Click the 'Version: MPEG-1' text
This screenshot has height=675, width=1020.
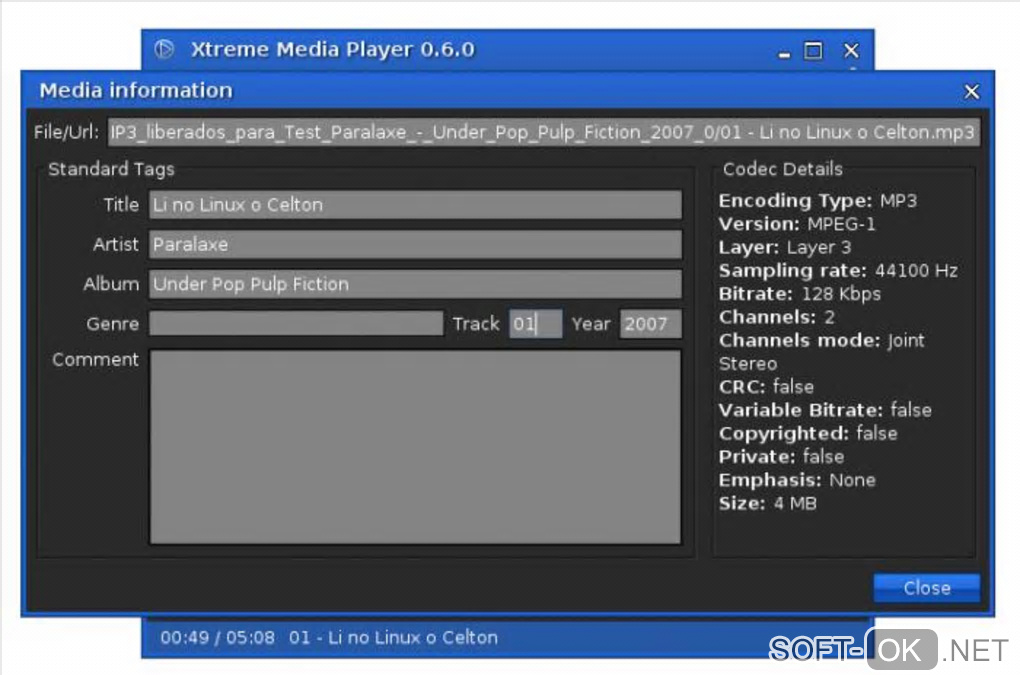coord(797,224)
